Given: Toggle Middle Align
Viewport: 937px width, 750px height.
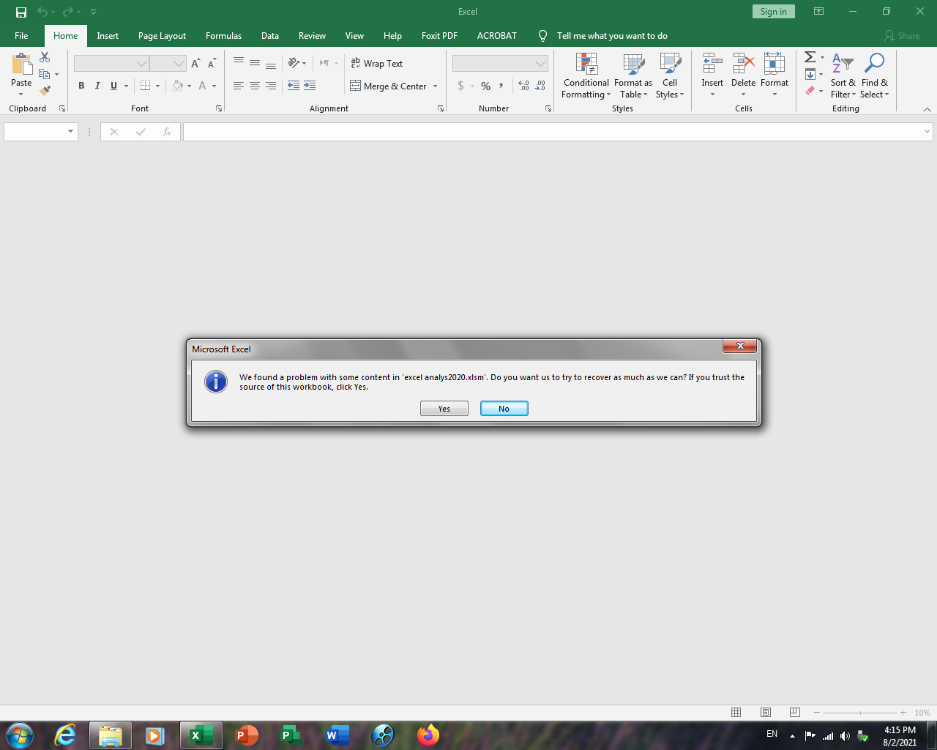Looking at the screenshot, I should click(255, 62).
